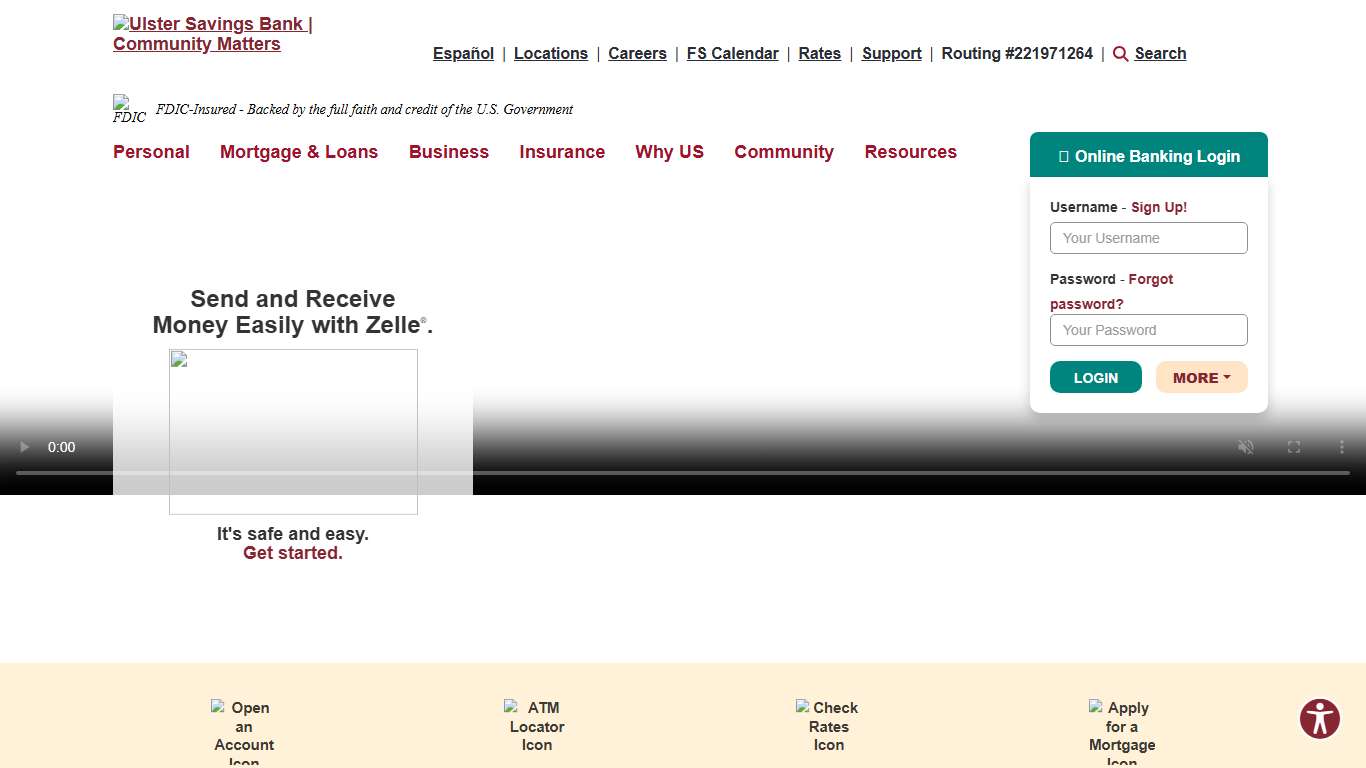Click the Your Username input field
This screenshot has width=1366, height=768.
pyautogui.click(x=1148, y=238)
